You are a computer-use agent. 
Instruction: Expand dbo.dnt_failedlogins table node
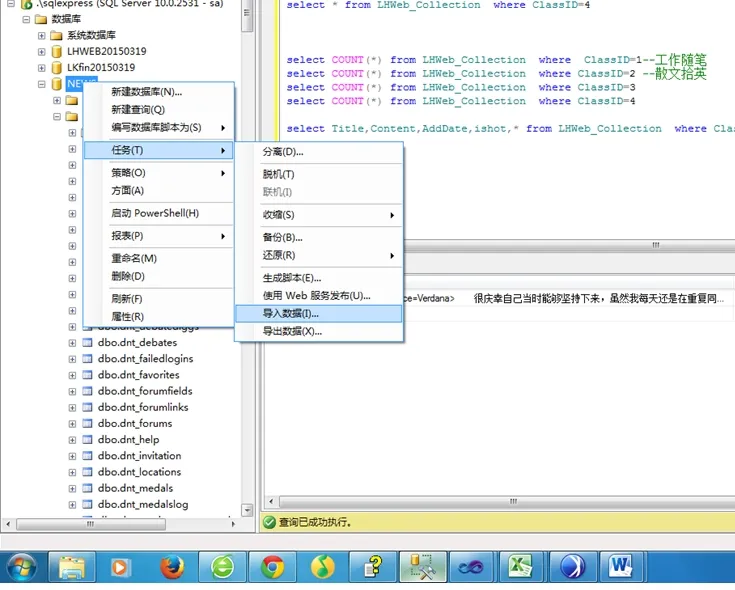(x=72, y=359)
